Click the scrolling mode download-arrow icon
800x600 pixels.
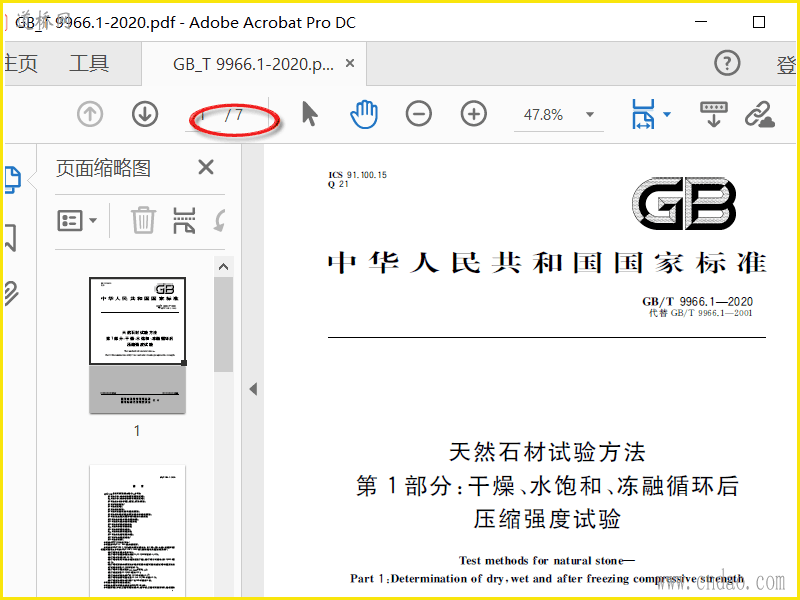(714, 114)
